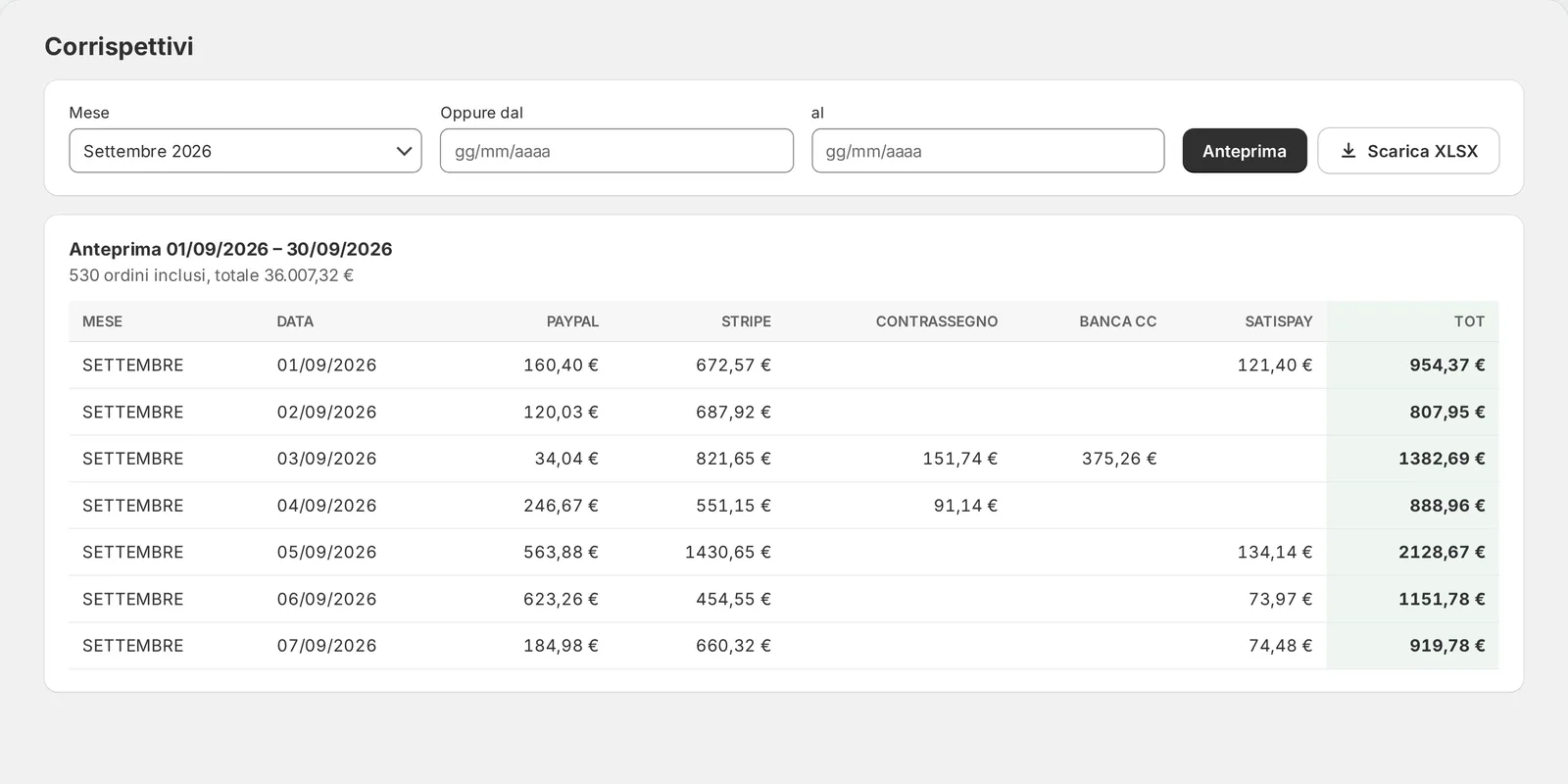The image size is (1568, 784).
Task: Click the total 954,37 €
Action: pos(1447,366)
